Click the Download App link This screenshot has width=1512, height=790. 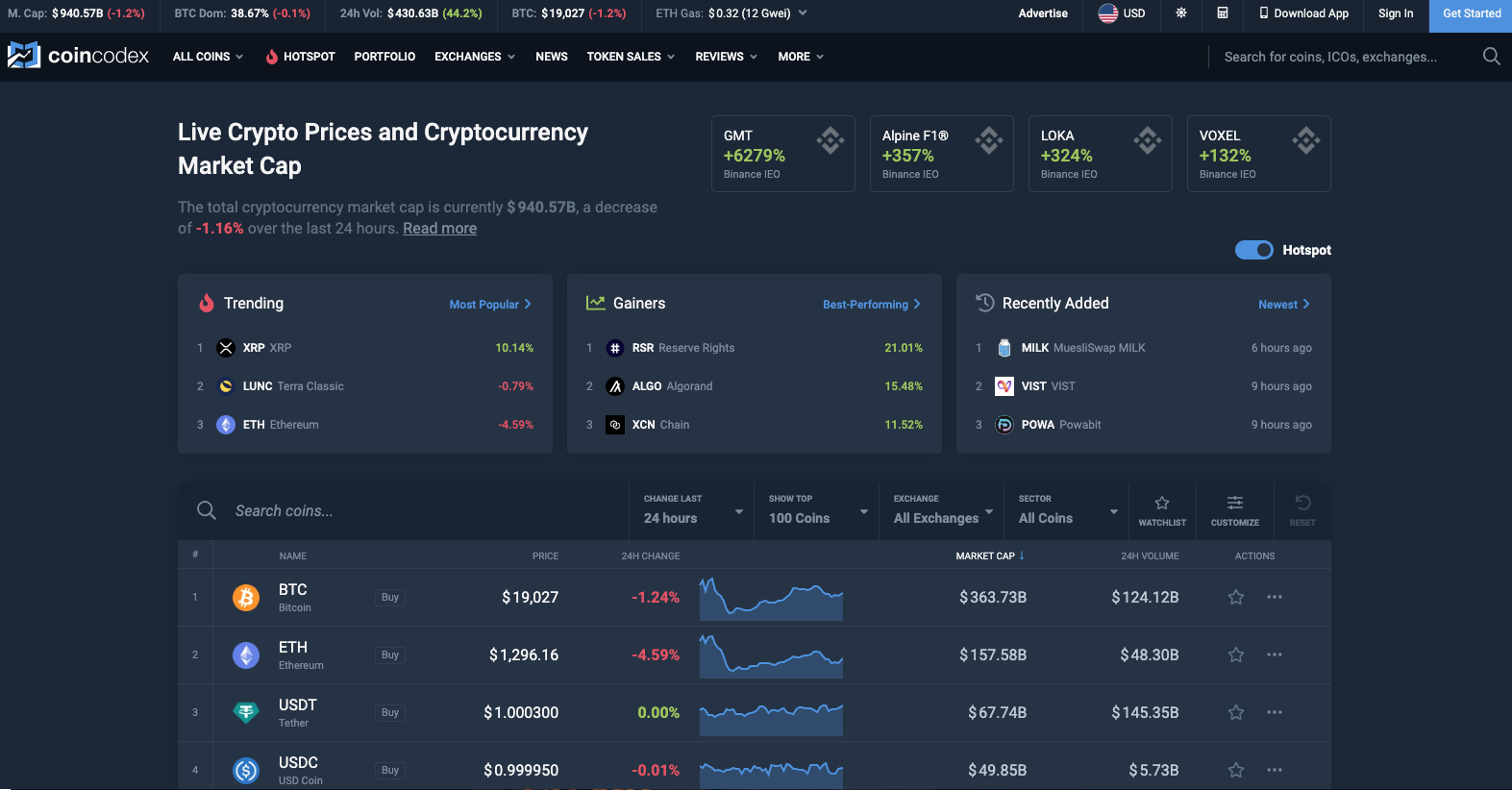click(x=1303, y=13)
